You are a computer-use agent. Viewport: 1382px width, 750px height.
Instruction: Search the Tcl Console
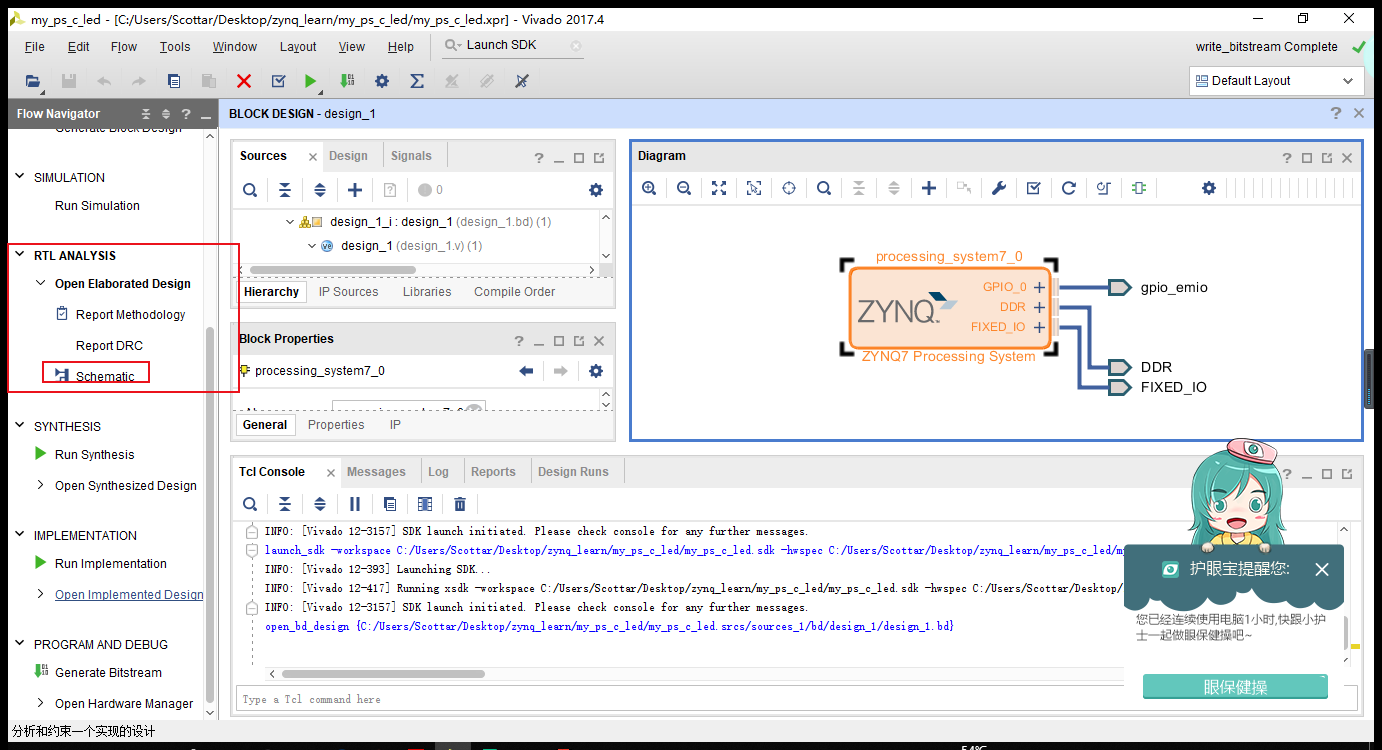click(x=250, y=504)
